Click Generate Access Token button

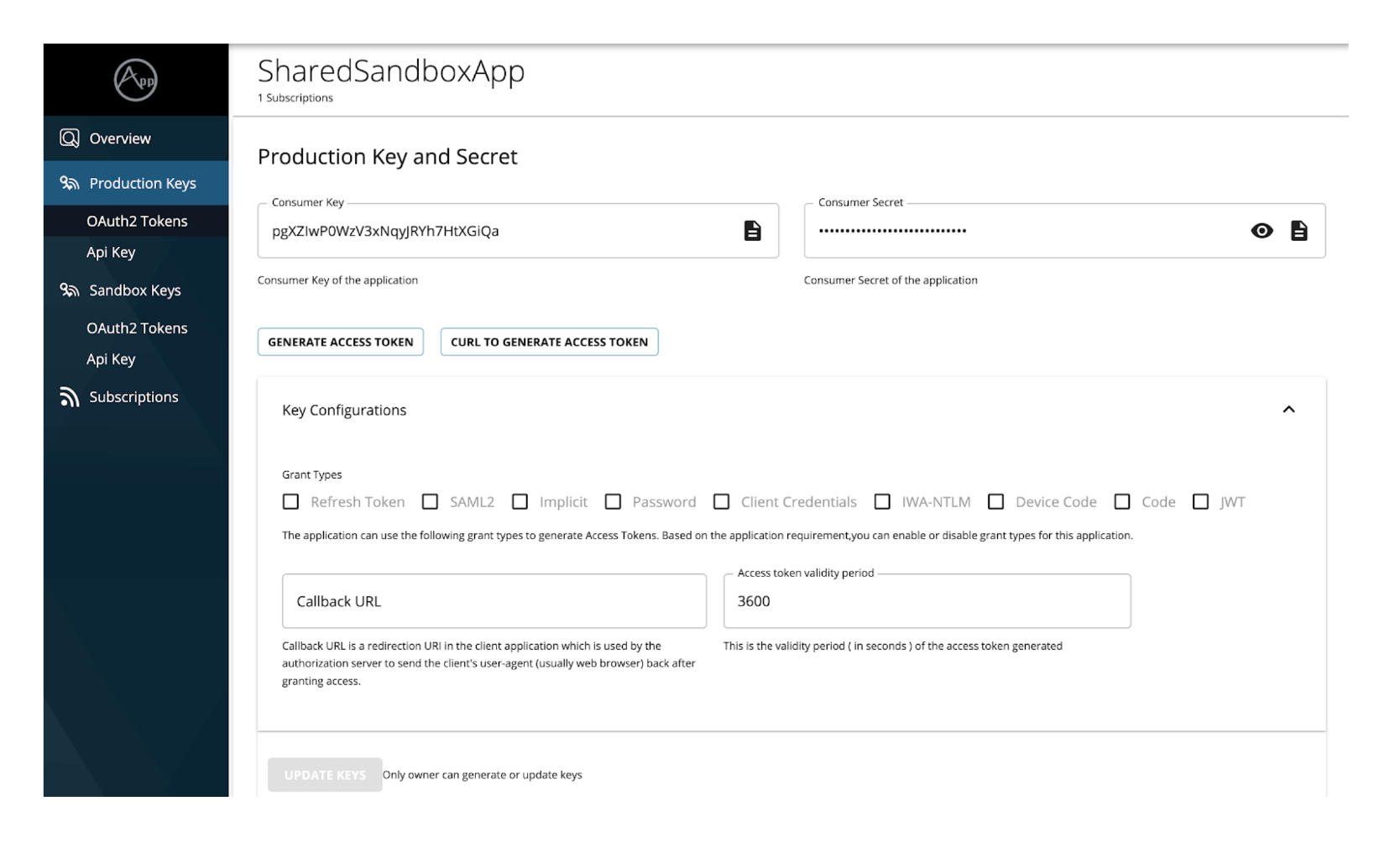click(x=341, y=342)
